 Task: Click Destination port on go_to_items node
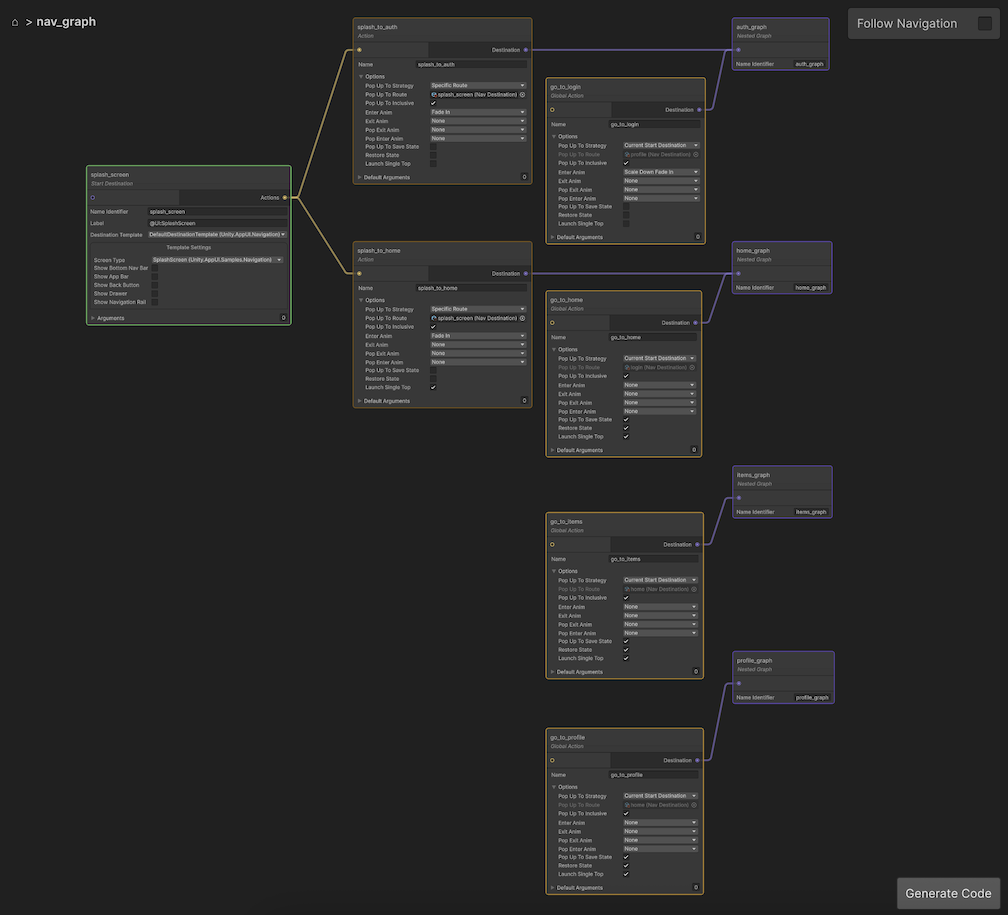click(698, 545)
